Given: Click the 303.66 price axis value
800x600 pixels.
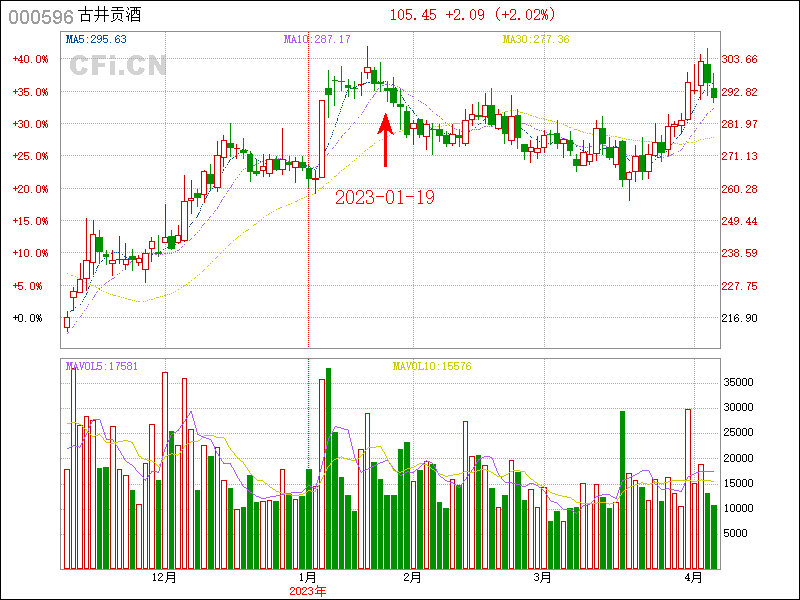Looking at the screenshot, I should coord(739,59).
